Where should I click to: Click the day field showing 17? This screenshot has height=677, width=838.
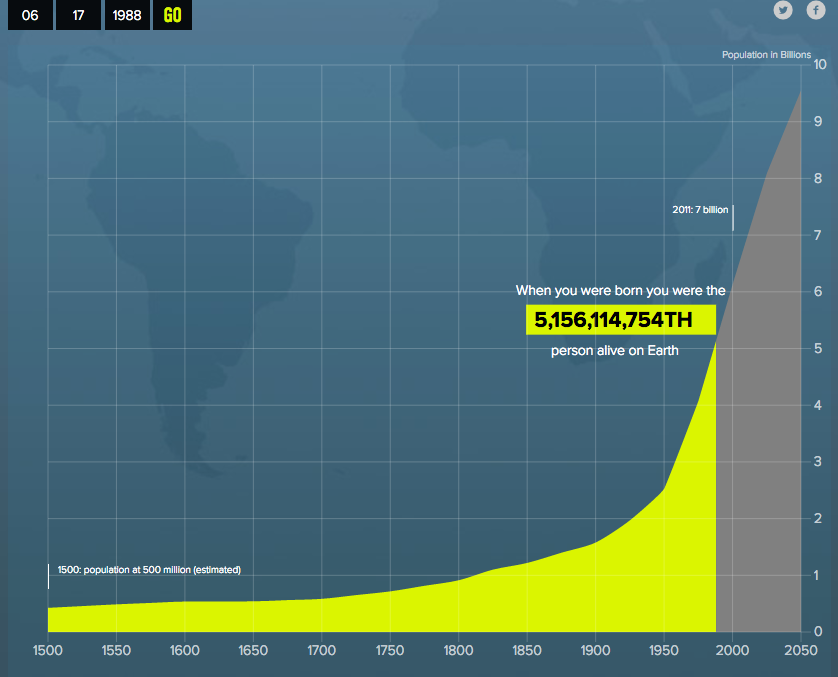[78, 15]
